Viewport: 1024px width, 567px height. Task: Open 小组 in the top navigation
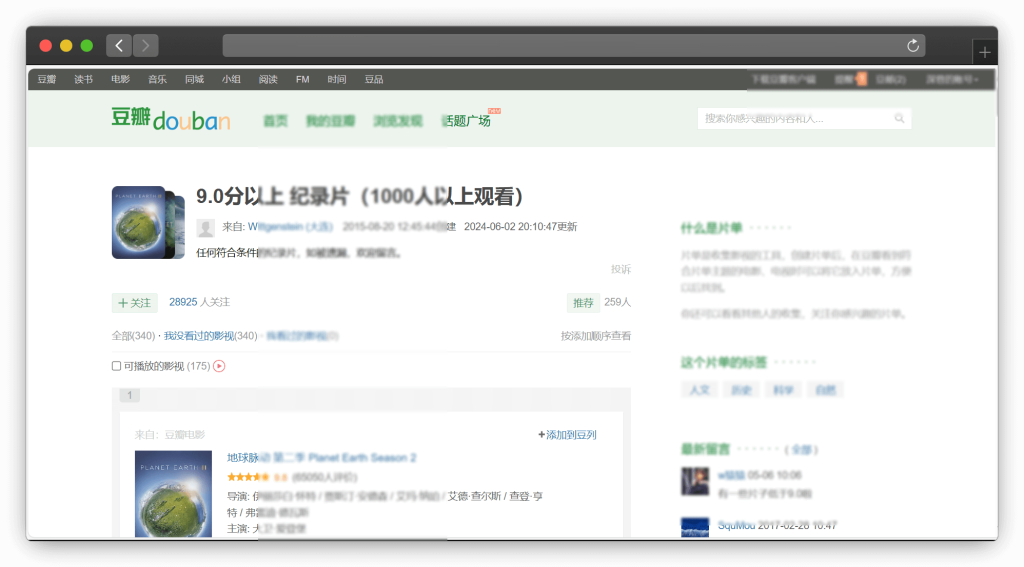click(x=231, y=79)
